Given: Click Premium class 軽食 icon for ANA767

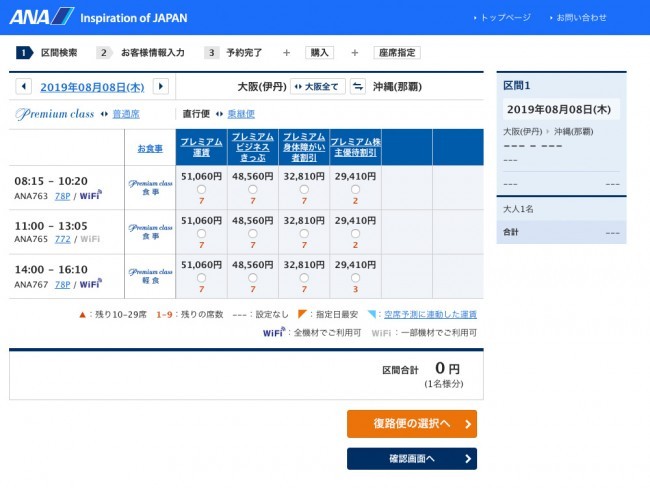Looking at the screenshot, I should click(x=150, y=276).
